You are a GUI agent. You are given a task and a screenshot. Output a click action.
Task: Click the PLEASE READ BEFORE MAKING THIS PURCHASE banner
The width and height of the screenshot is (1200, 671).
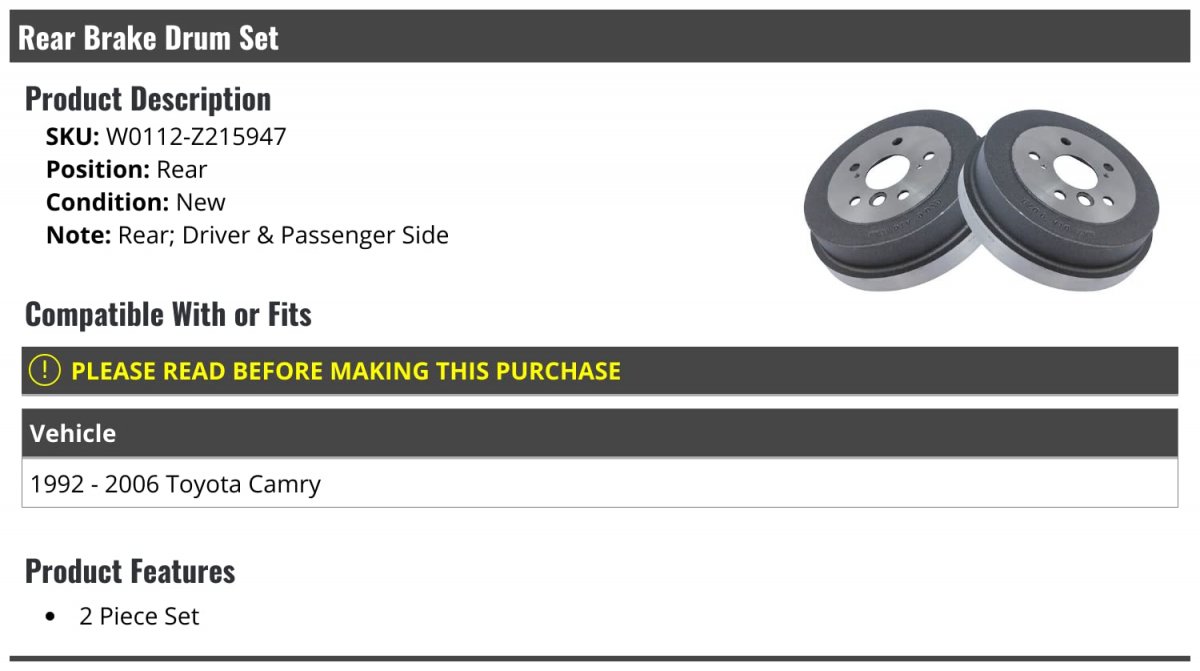pyautogui.click(x=600, y=371)
